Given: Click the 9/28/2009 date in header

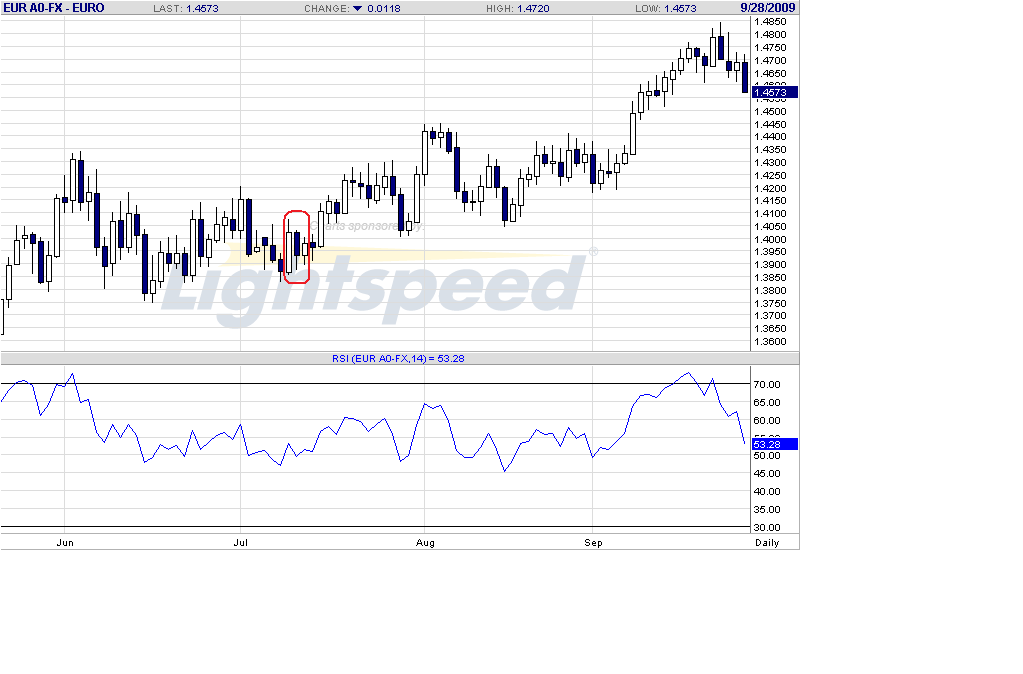Looking at the screenshot, I should (767, 8).
